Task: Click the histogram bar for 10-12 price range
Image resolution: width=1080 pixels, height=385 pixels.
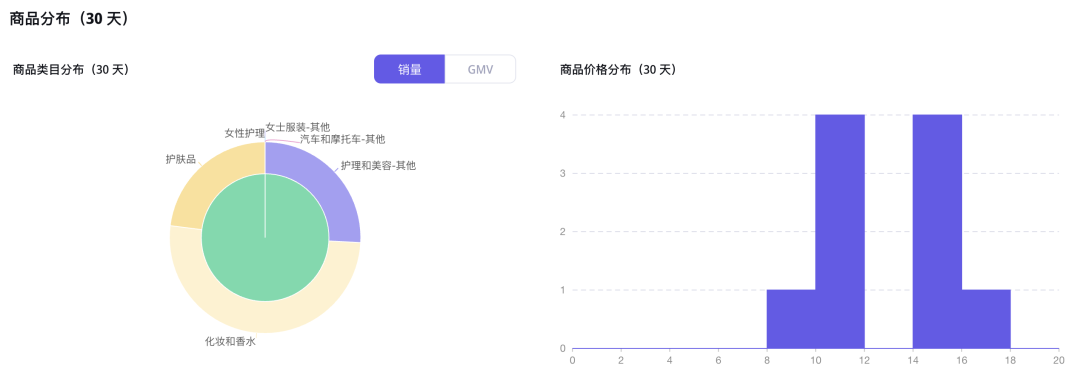Action: 840,231
